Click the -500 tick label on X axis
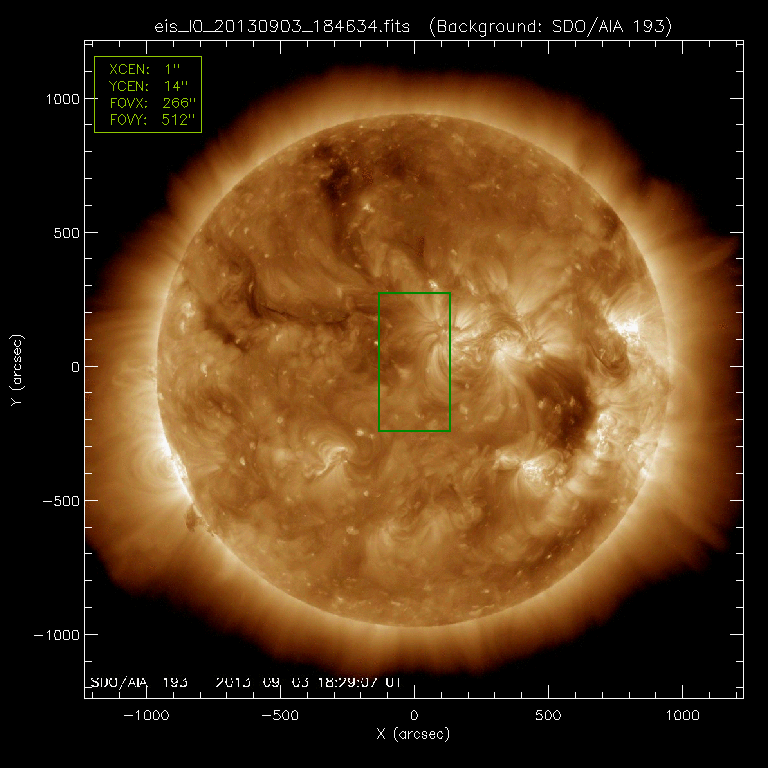 [x=280, y=716]
